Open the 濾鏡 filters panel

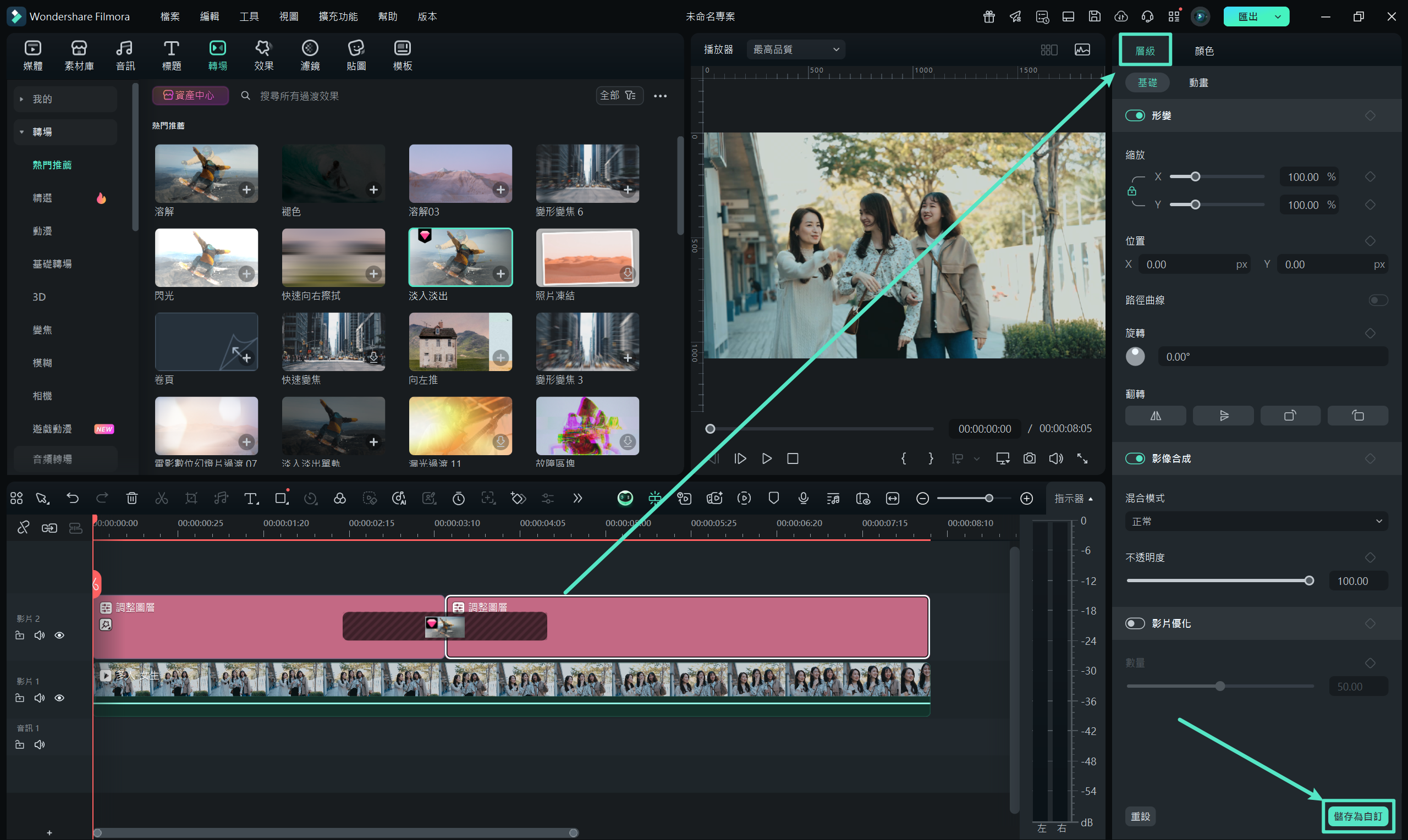point(310,55)
